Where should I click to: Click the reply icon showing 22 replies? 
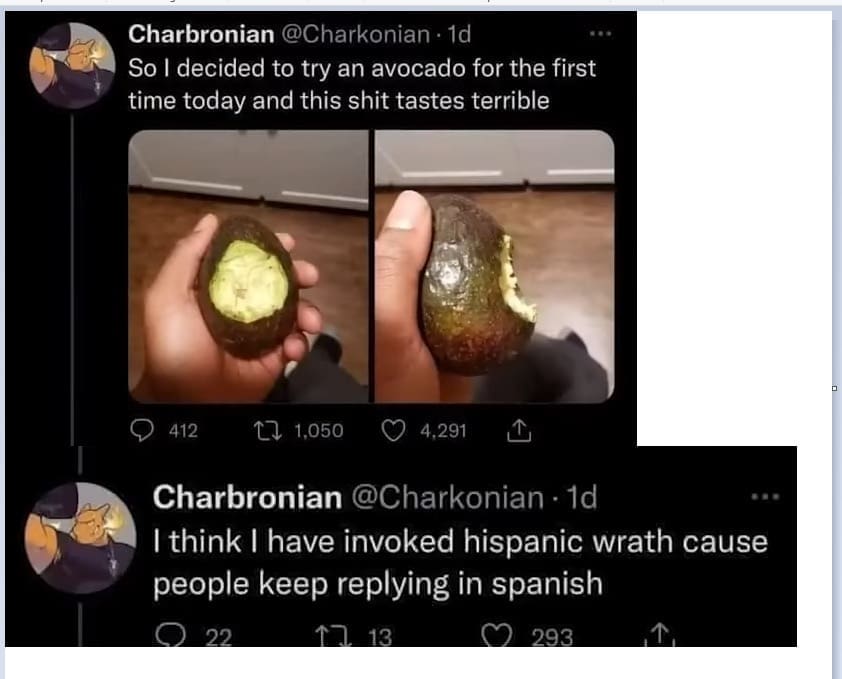(x=168, y=636)
